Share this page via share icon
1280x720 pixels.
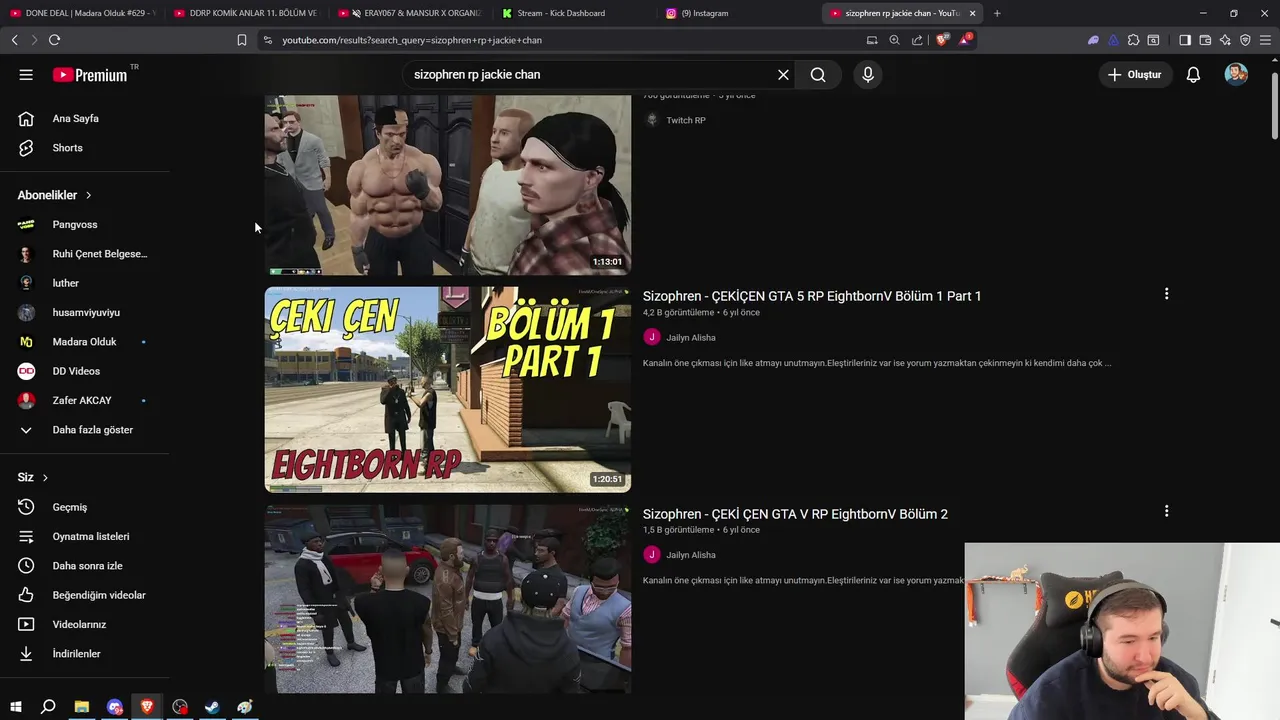point(917,40)
